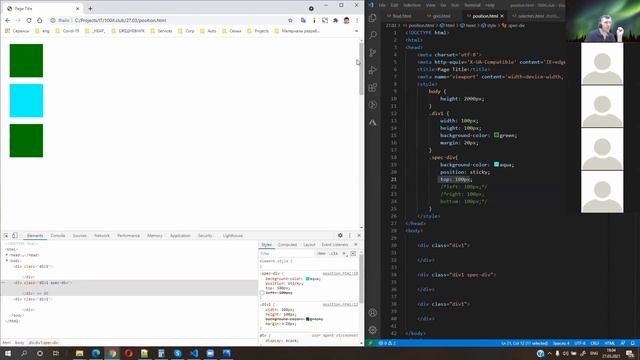Go to Chrome home page
Screen dimensions: 640x360
pyautogui.click(x=40, y=20)
